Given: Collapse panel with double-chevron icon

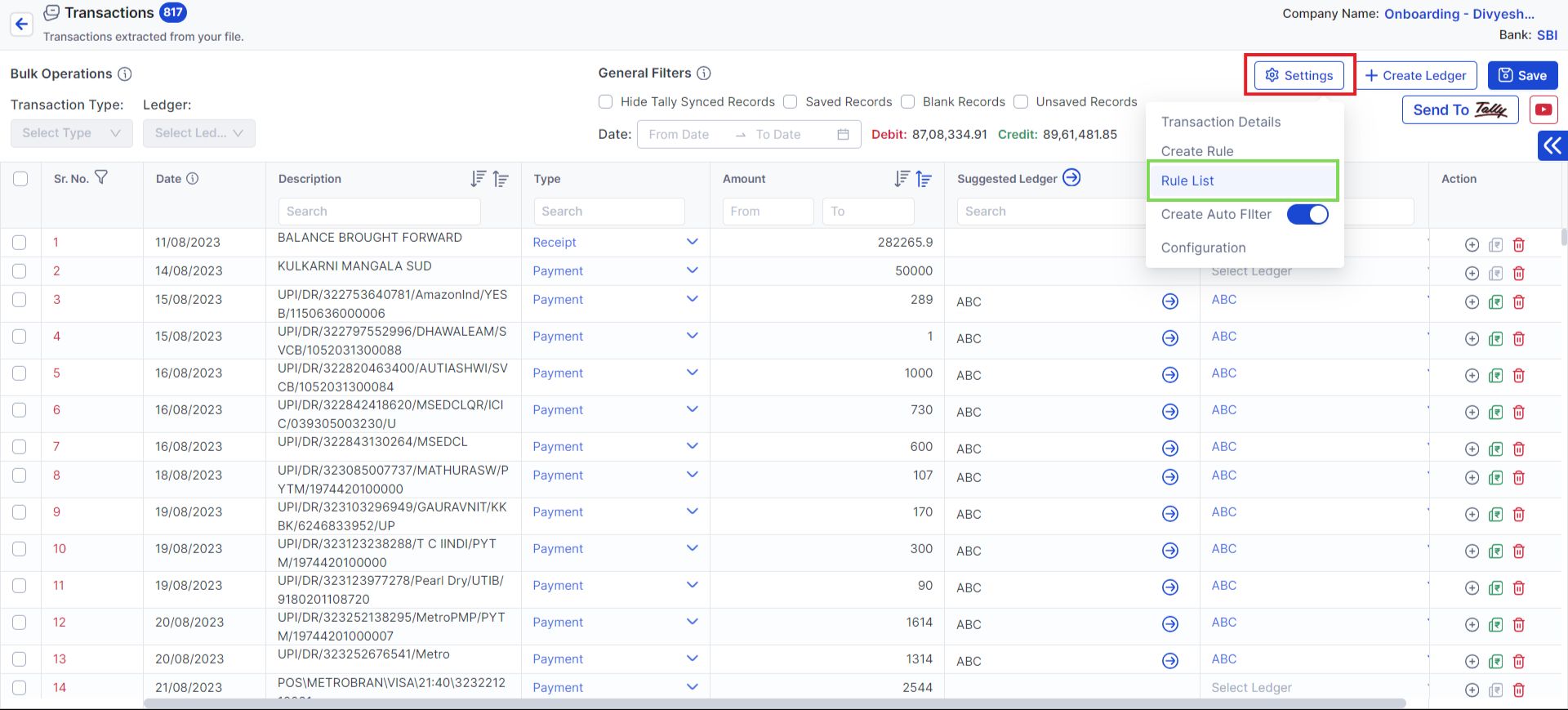Looking at the screenshot, I should click(x=1552, y=146).
